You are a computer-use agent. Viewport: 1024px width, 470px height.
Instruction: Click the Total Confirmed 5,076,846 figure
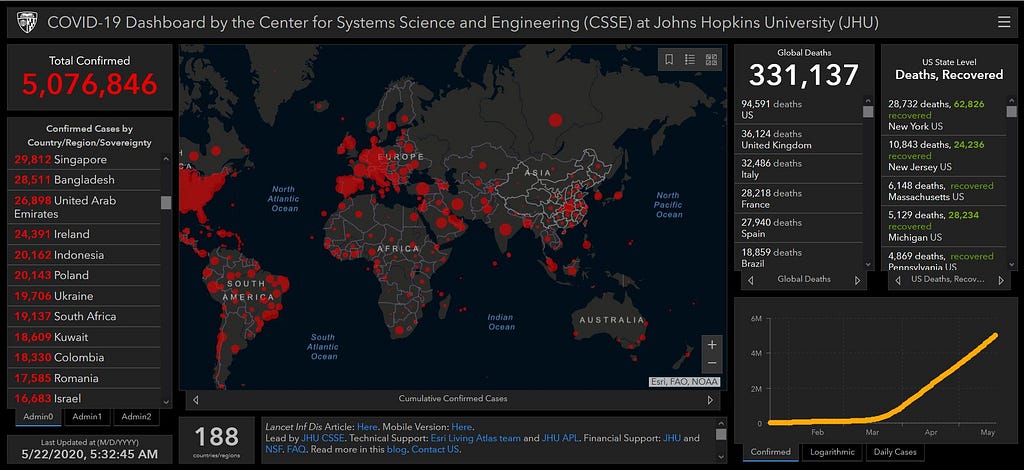click(90, 84)
